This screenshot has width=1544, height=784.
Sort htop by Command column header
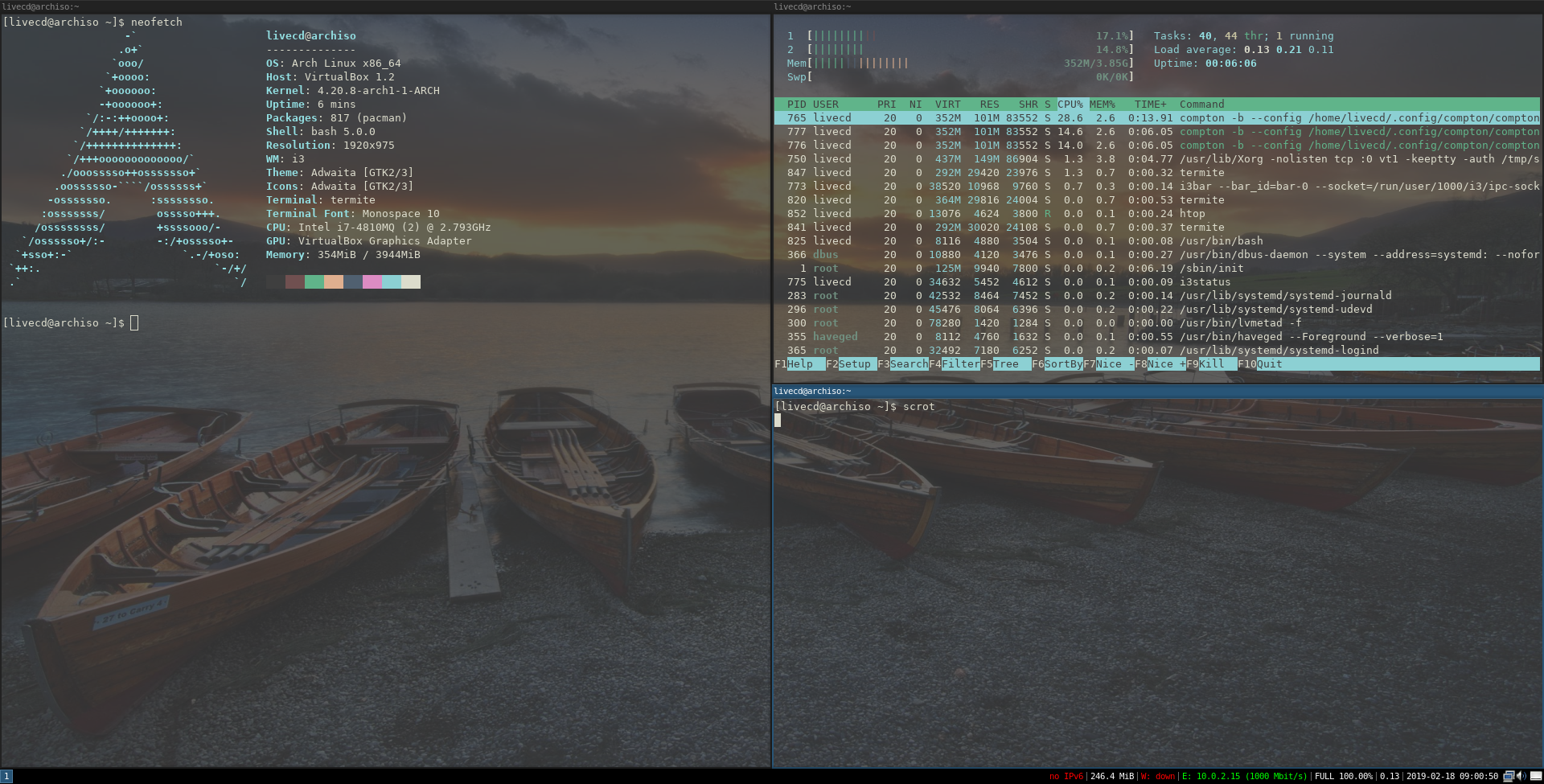click(x=1201, y=105)
